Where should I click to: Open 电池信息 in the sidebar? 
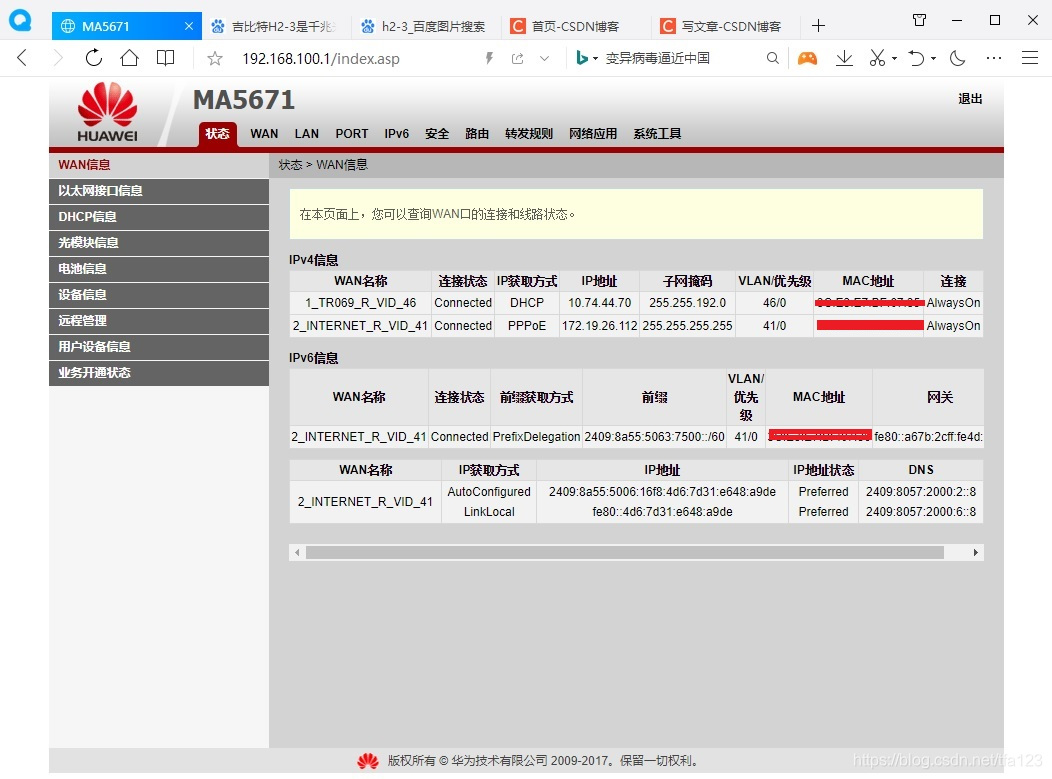(159, 269)
